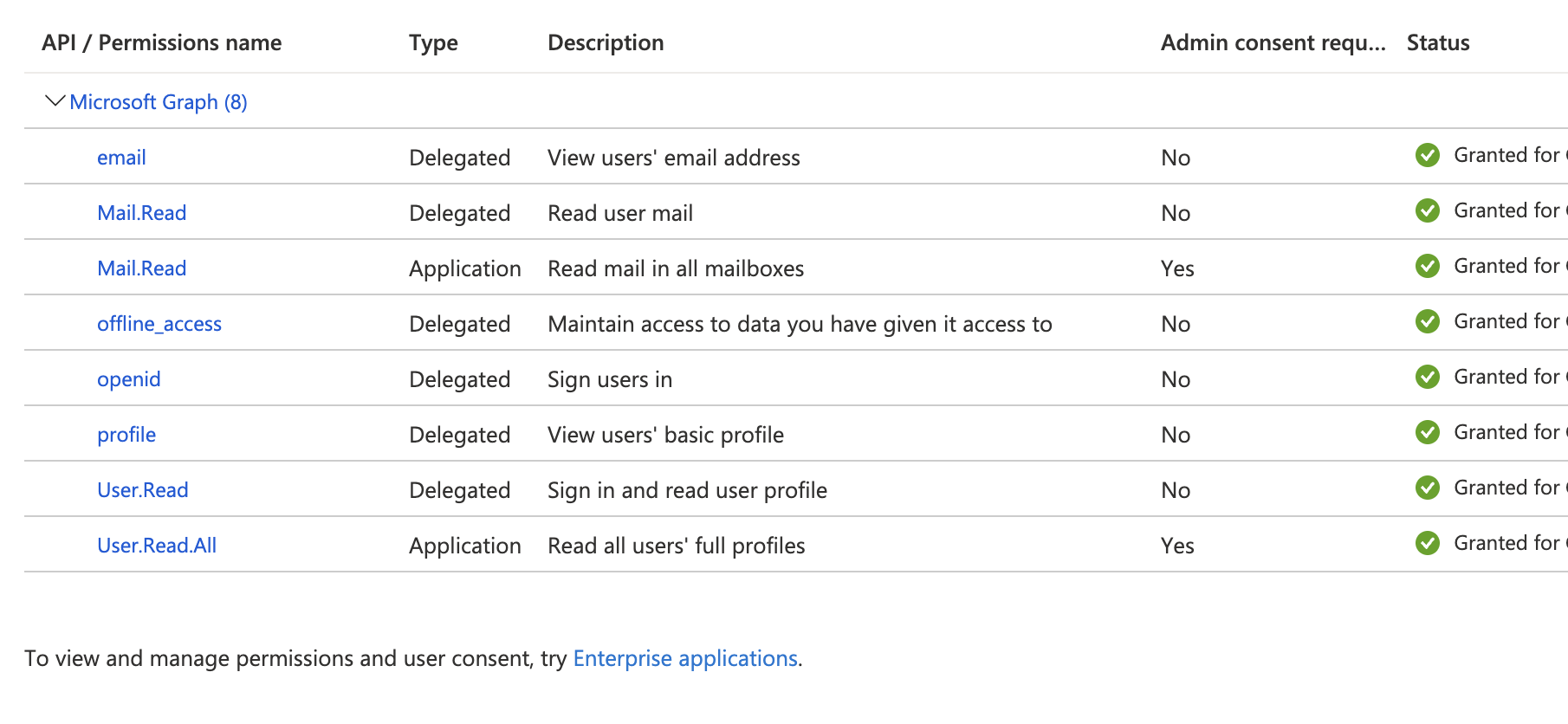
Task: Click 'Delegated' type in offline_access row
Action: (459, 324)
